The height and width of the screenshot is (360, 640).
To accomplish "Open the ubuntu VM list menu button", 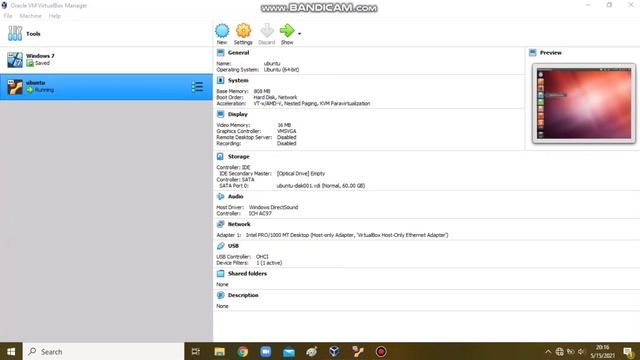I will [x=198, y=87].
